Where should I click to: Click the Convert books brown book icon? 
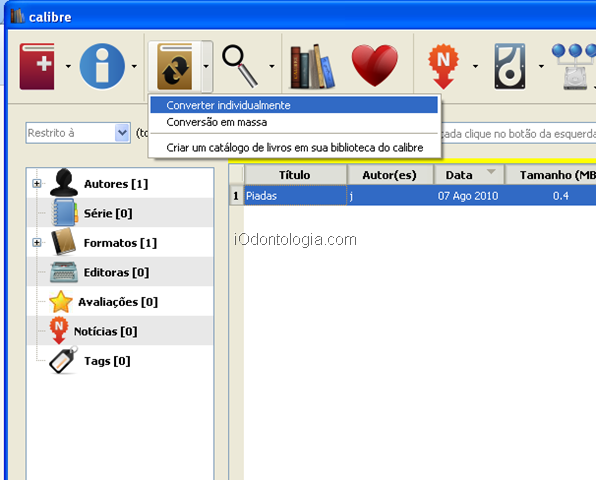pyautogui.click(x=174, y=67)
